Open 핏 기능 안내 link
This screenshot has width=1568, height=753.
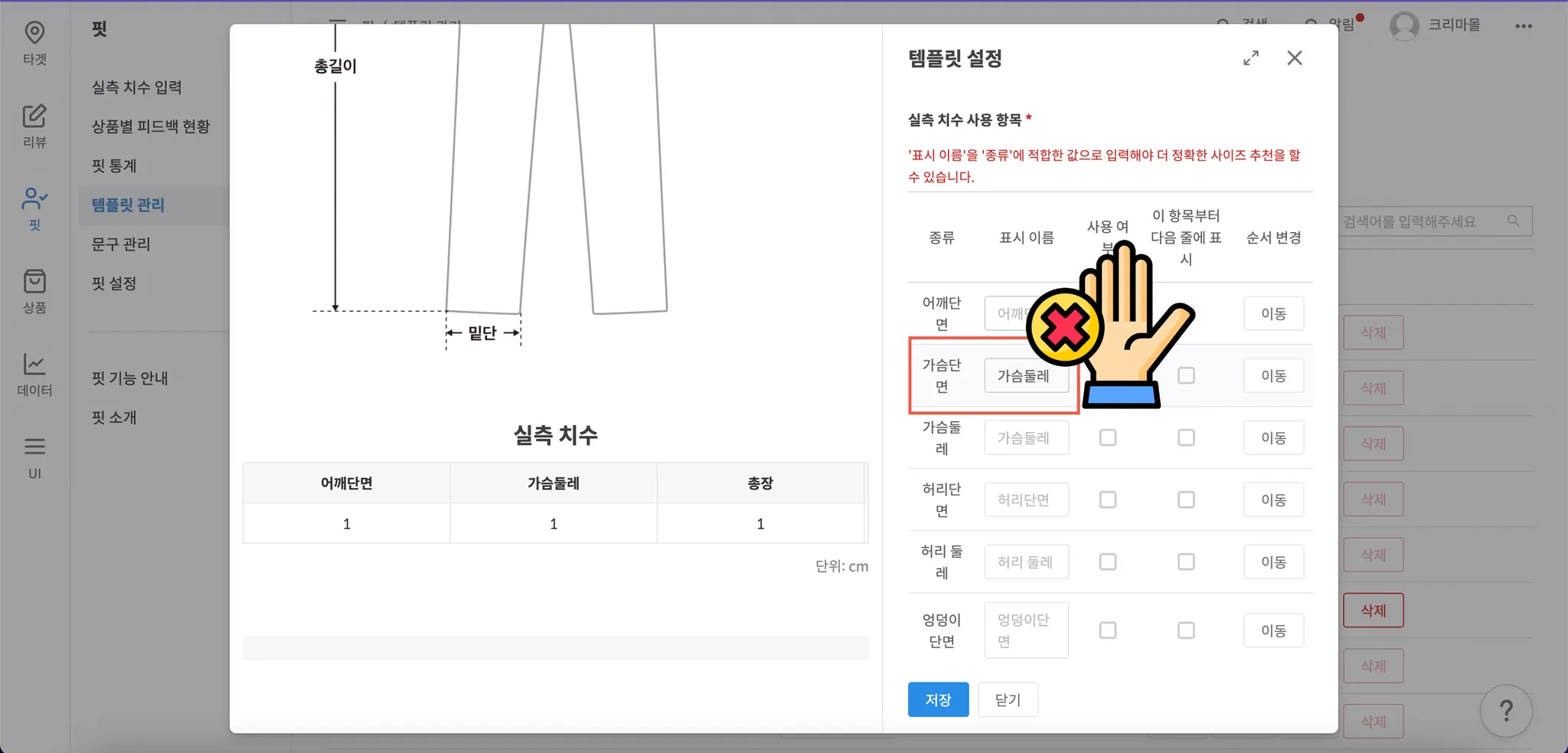(130, 378)
